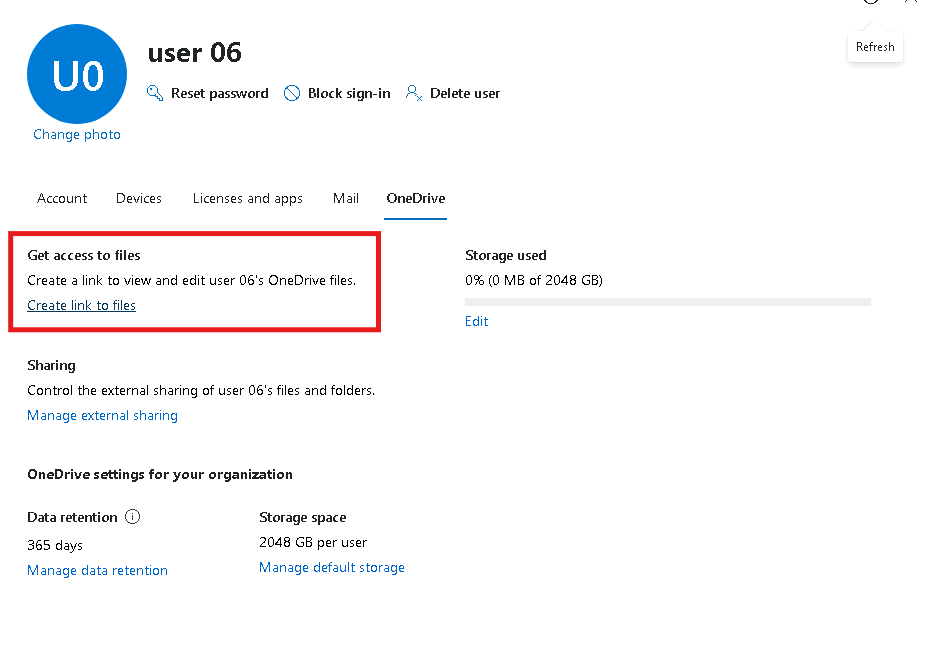Switch to the Mail tab

[x=346, y=199]
